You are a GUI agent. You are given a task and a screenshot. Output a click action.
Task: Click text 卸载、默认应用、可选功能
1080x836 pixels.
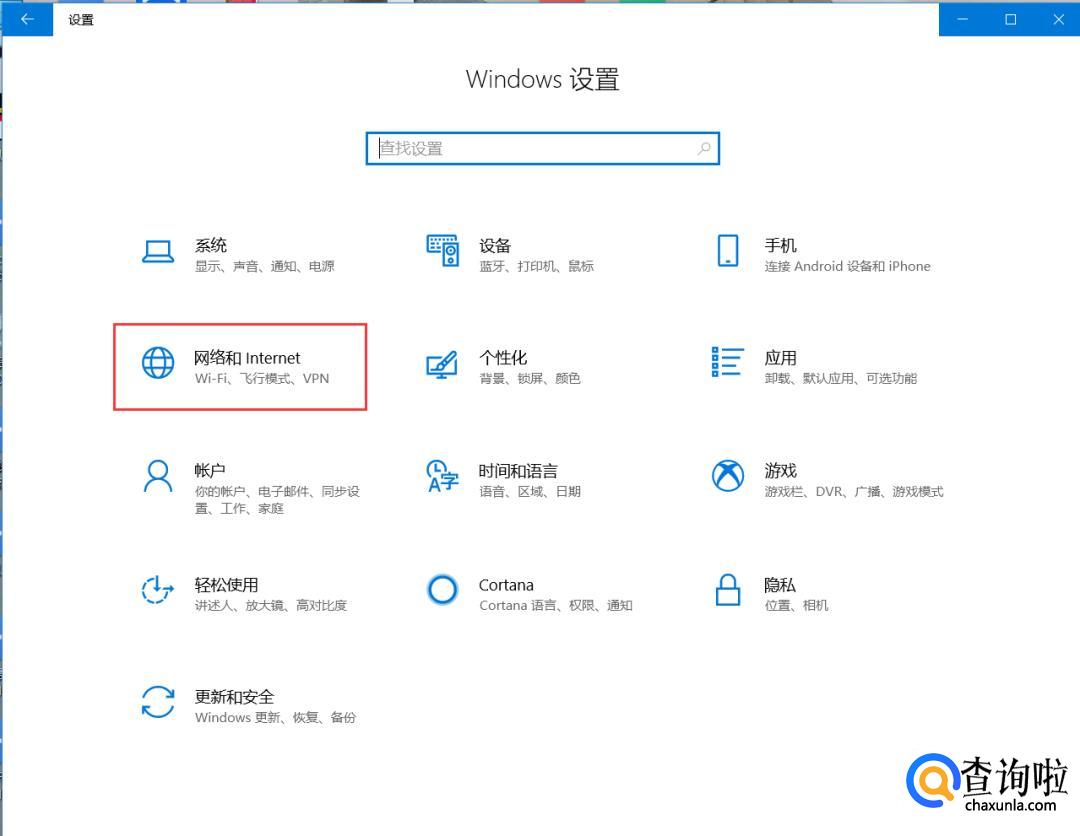click(840, 378)
